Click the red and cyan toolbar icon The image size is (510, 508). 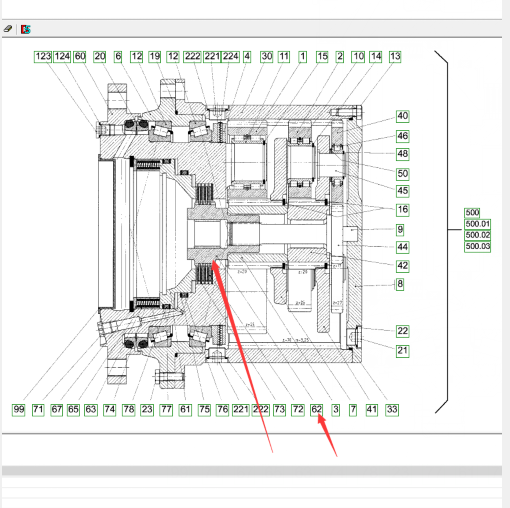coord(25,29)
